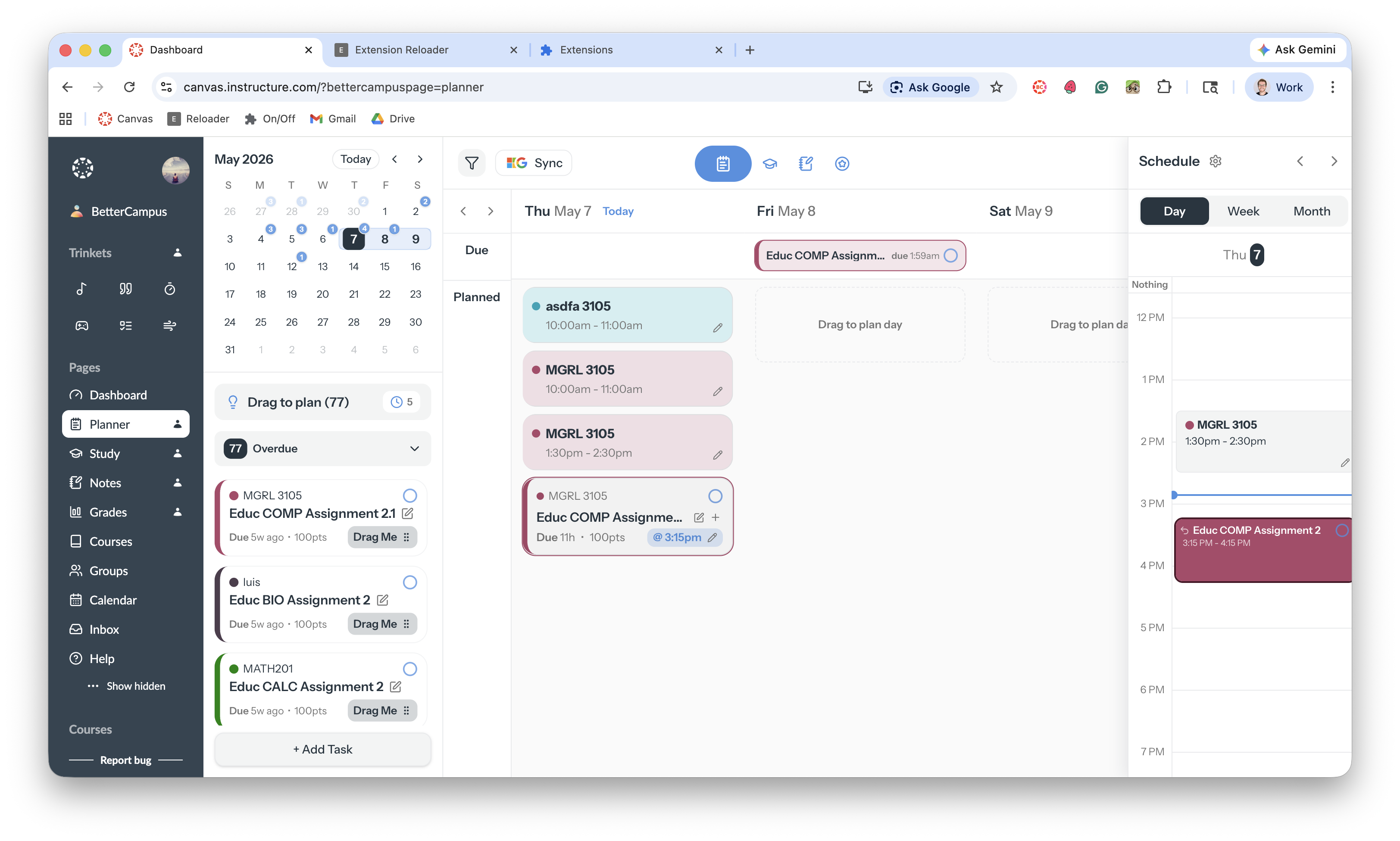Select May 12 in mini calendar
Image resolution: width=1400 pixels, height=841 pixels.
[291, 266]
